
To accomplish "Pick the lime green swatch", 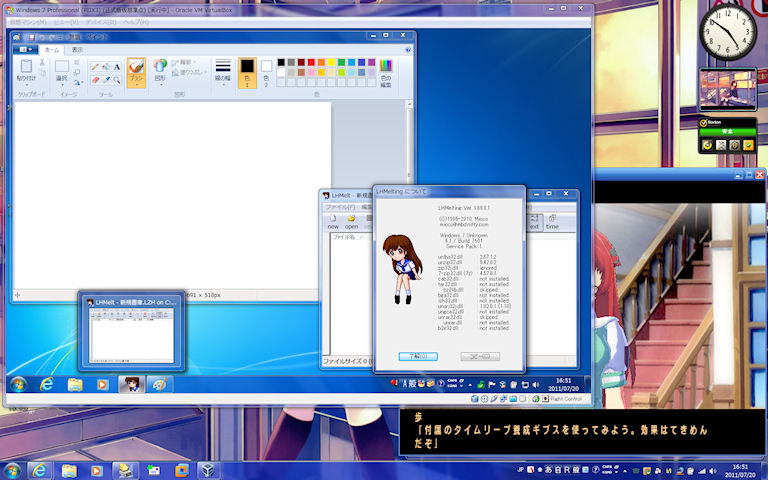I will tap(341, 72).
